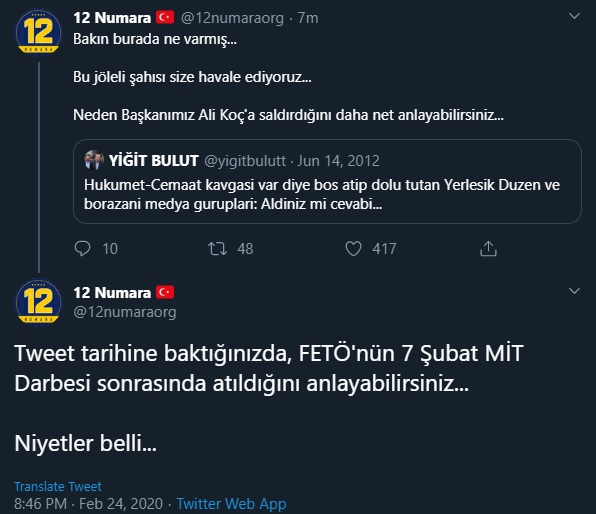Viewport: 596px width, 514px height.
Task: Open second tweet's 12 Numara profile avatar
Action: (38, 302)
